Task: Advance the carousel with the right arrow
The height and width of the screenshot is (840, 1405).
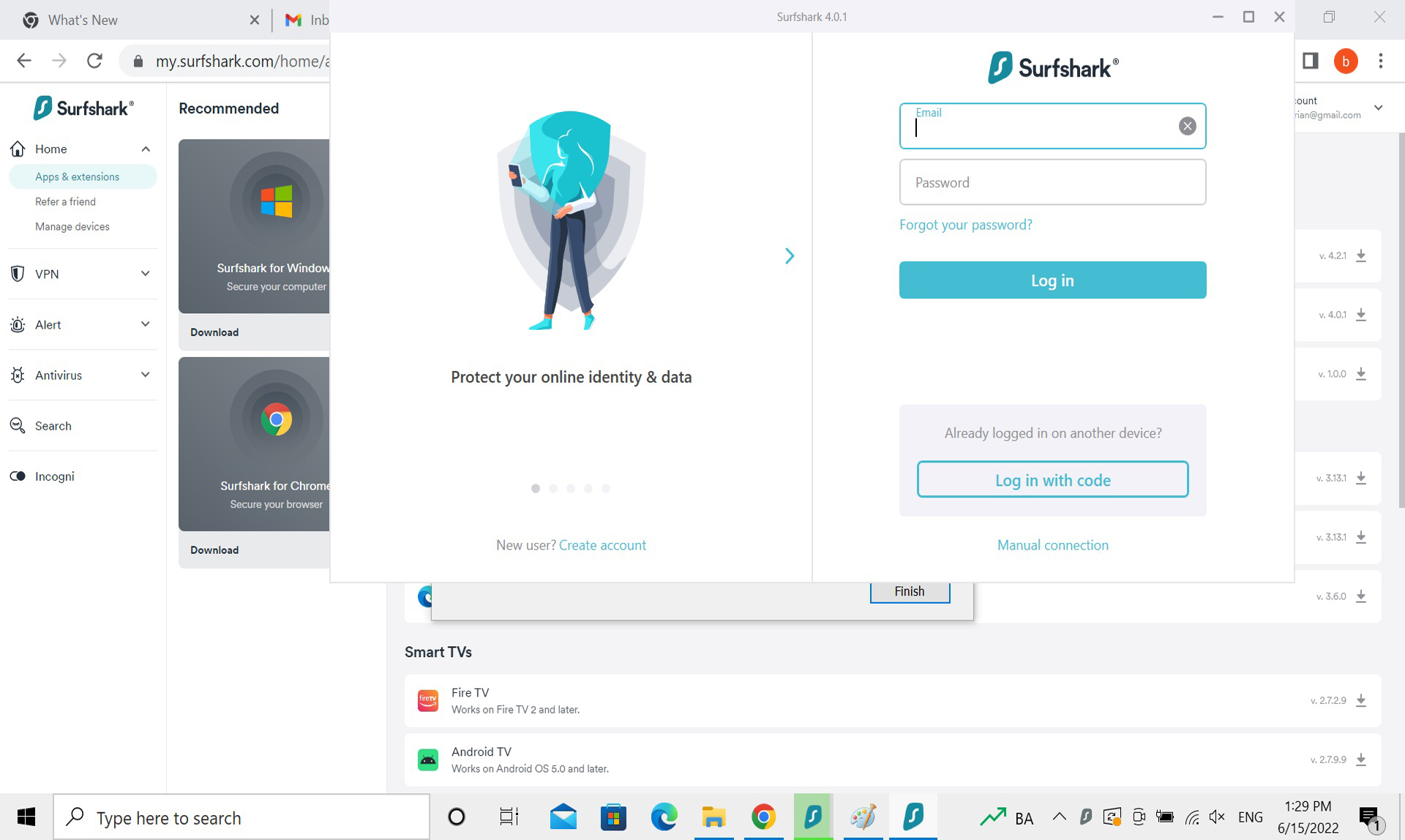Action: (x=790, y=255)
